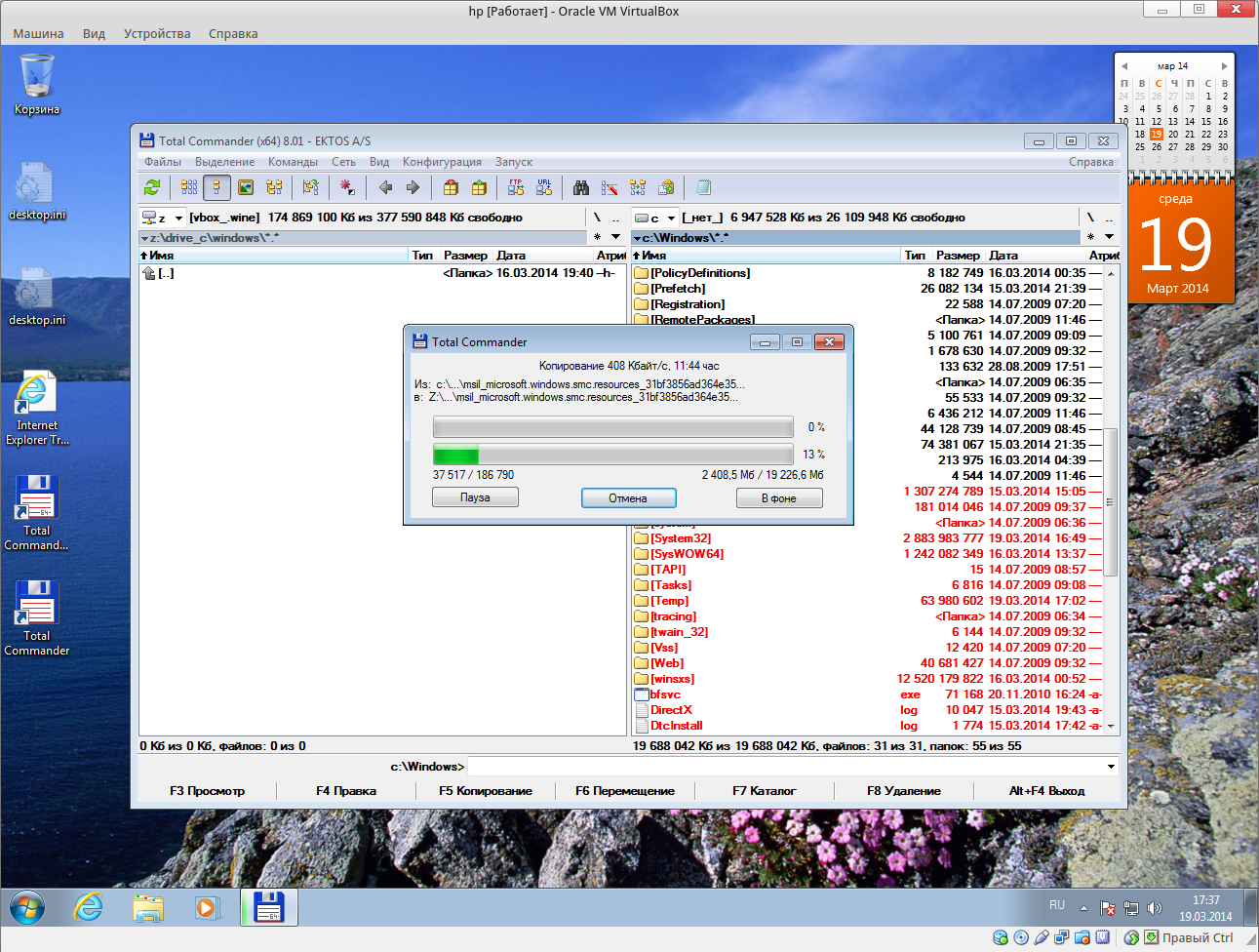Open the URL new connection toolbar icon
The image size is (1259, 952).
click(x=544, y=187)
